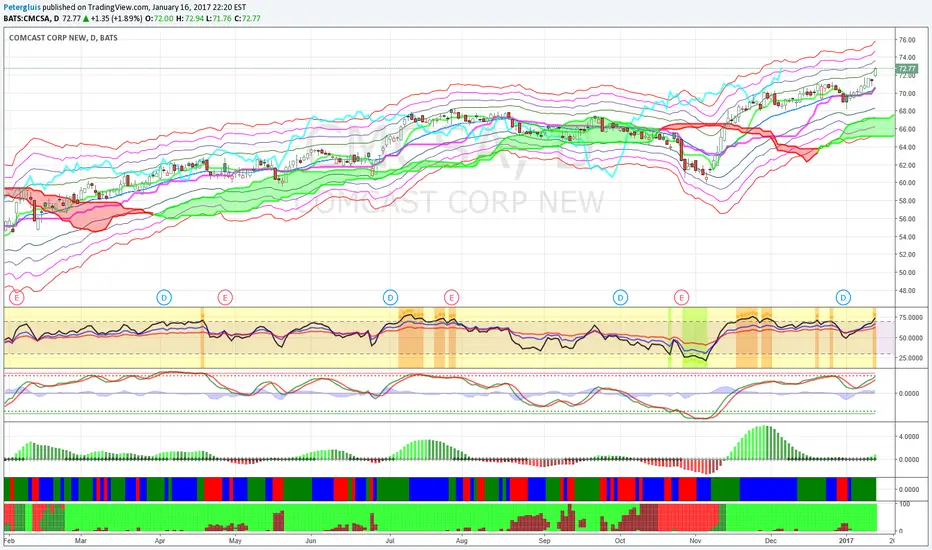This screenshot has height=550, width=932.
Task: Click the L:71.76 low value in header
Action: (x=219, y=18)
